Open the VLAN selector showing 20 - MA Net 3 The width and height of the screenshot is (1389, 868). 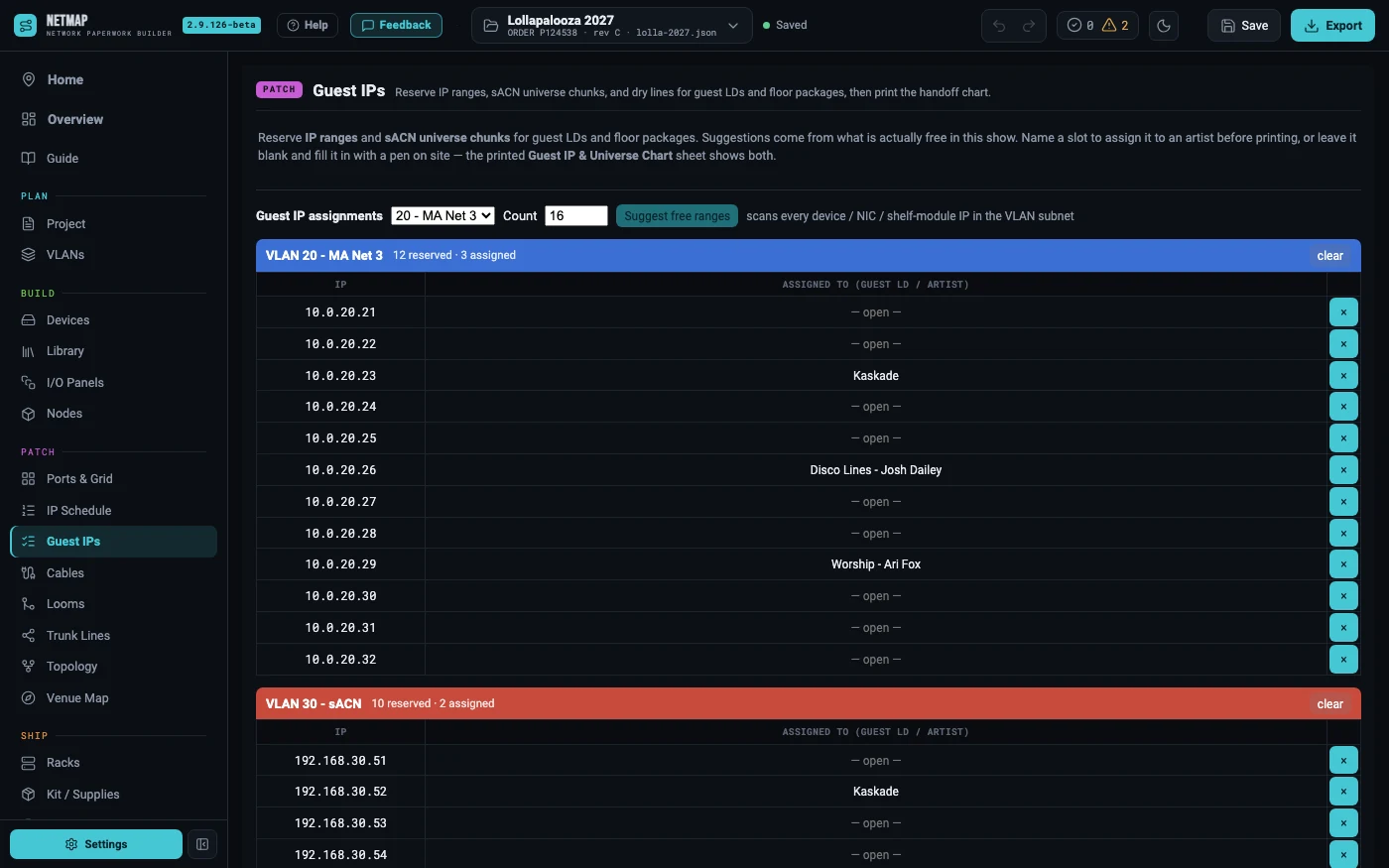click(442, 215)
